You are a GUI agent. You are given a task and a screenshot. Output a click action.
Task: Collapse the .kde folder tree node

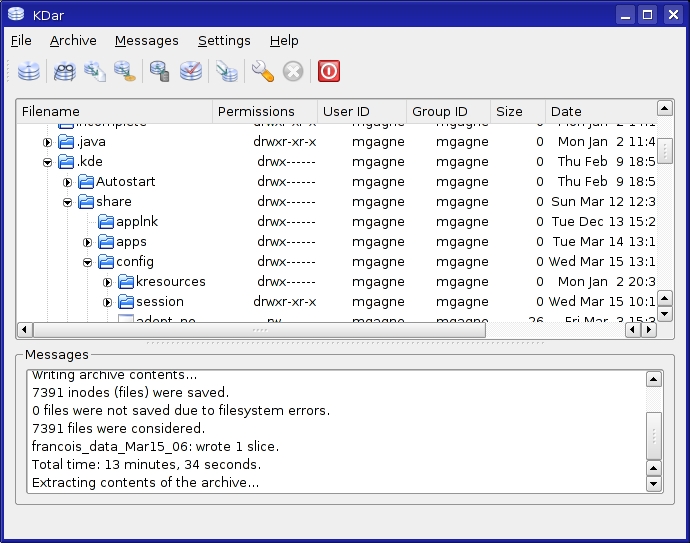[47, 162]
